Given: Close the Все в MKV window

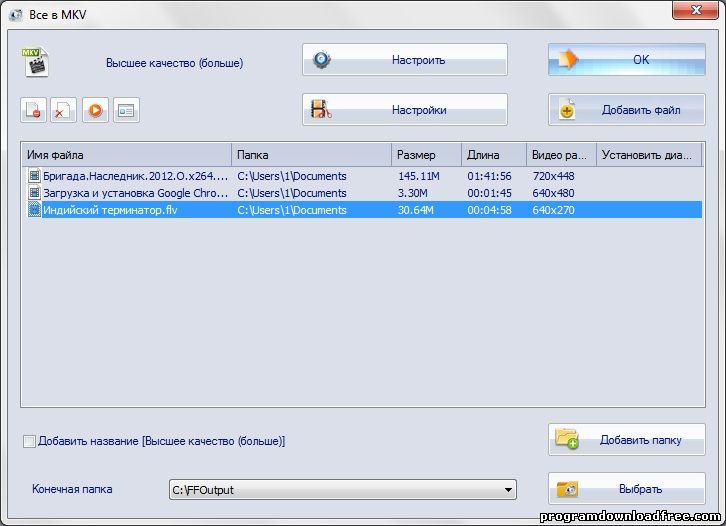Looking at the screenshot, I should 695,10.
